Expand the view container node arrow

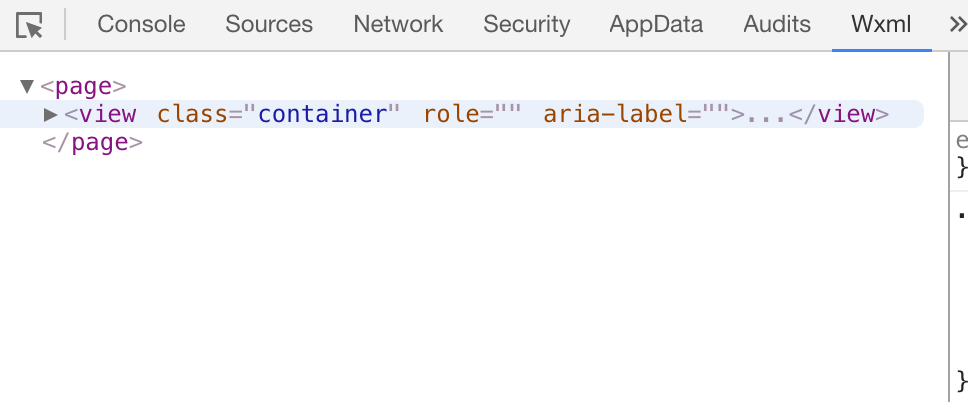click(x=51, y=114)
